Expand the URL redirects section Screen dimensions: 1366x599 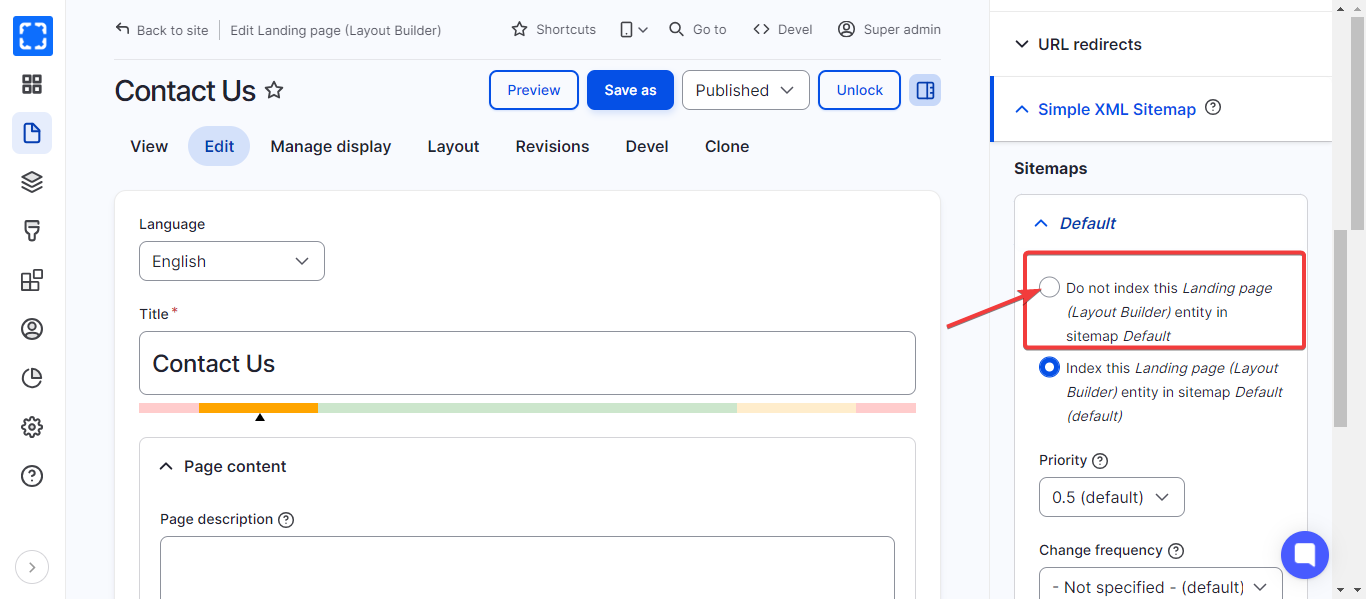tap(1161, 44)
